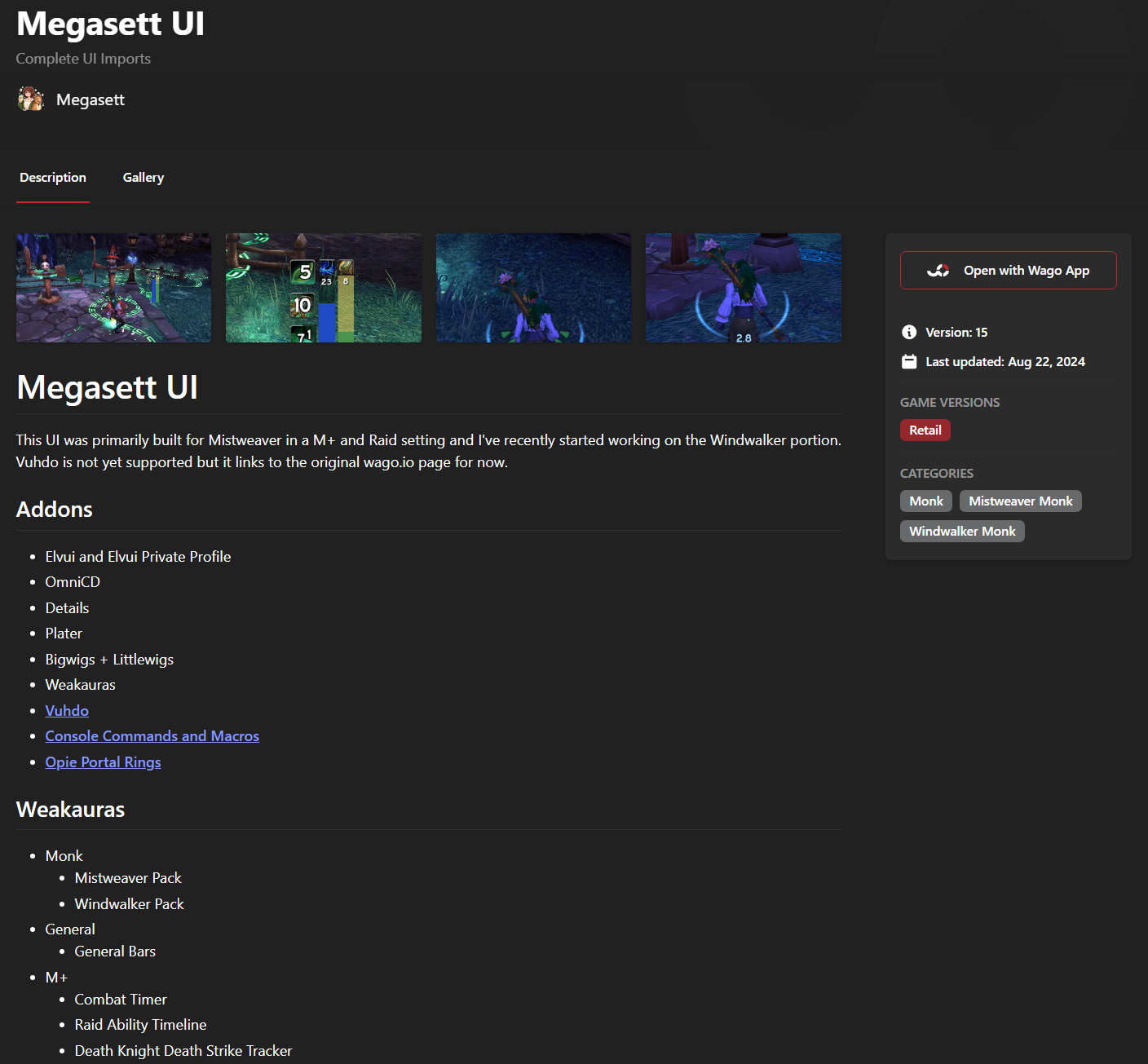Open fourth thumbnail showing 2.8 timer
The width and height of the screenshot is (1148, 1064).
[x=744, y=288]
